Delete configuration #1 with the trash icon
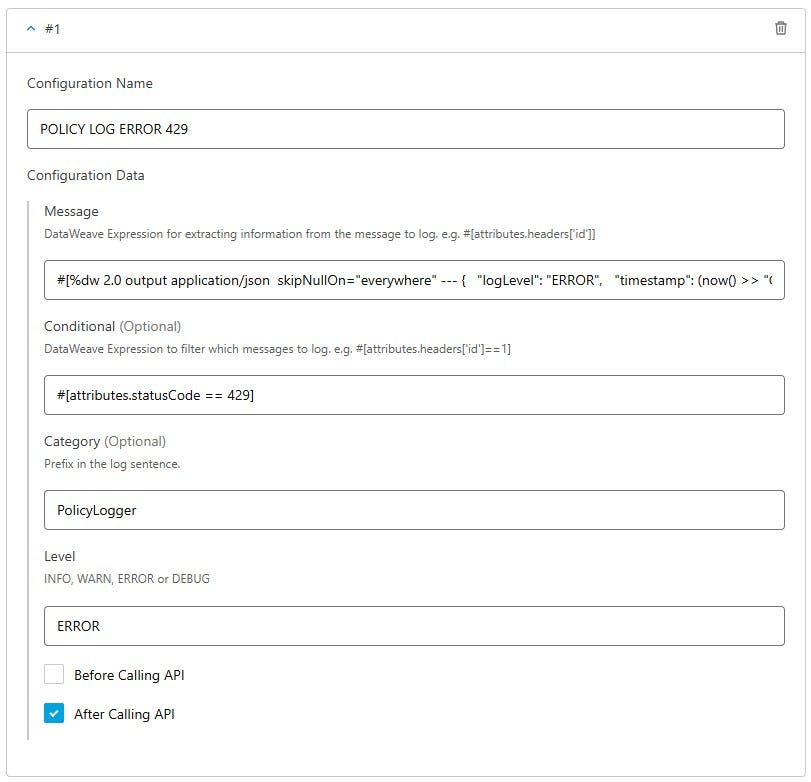The image size is (811, 782). 780,28
